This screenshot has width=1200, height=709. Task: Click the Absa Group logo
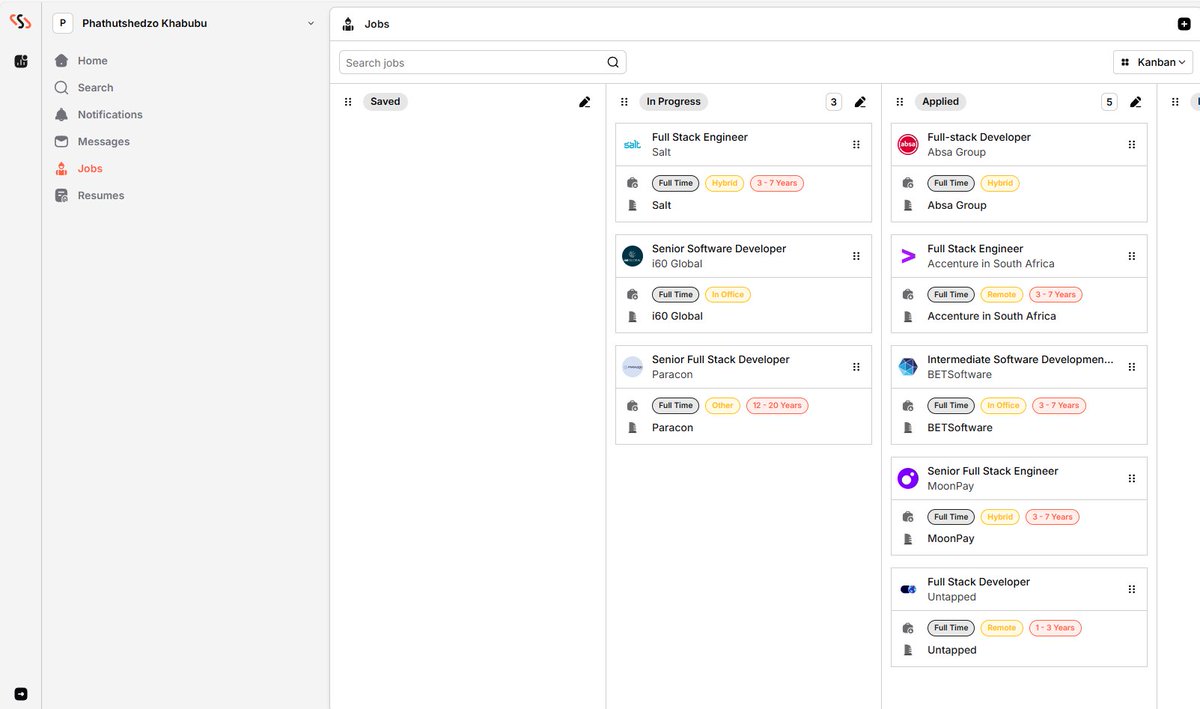coord(908,145)
